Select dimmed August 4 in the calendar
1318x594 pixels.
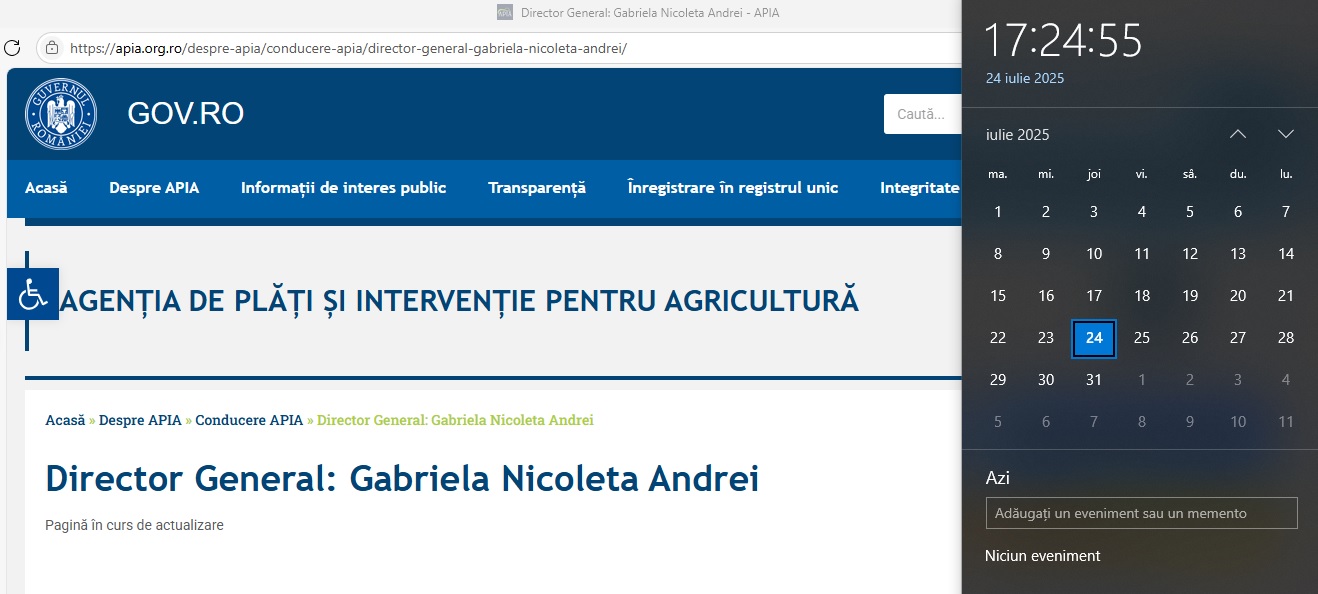tap(1286, 380)
